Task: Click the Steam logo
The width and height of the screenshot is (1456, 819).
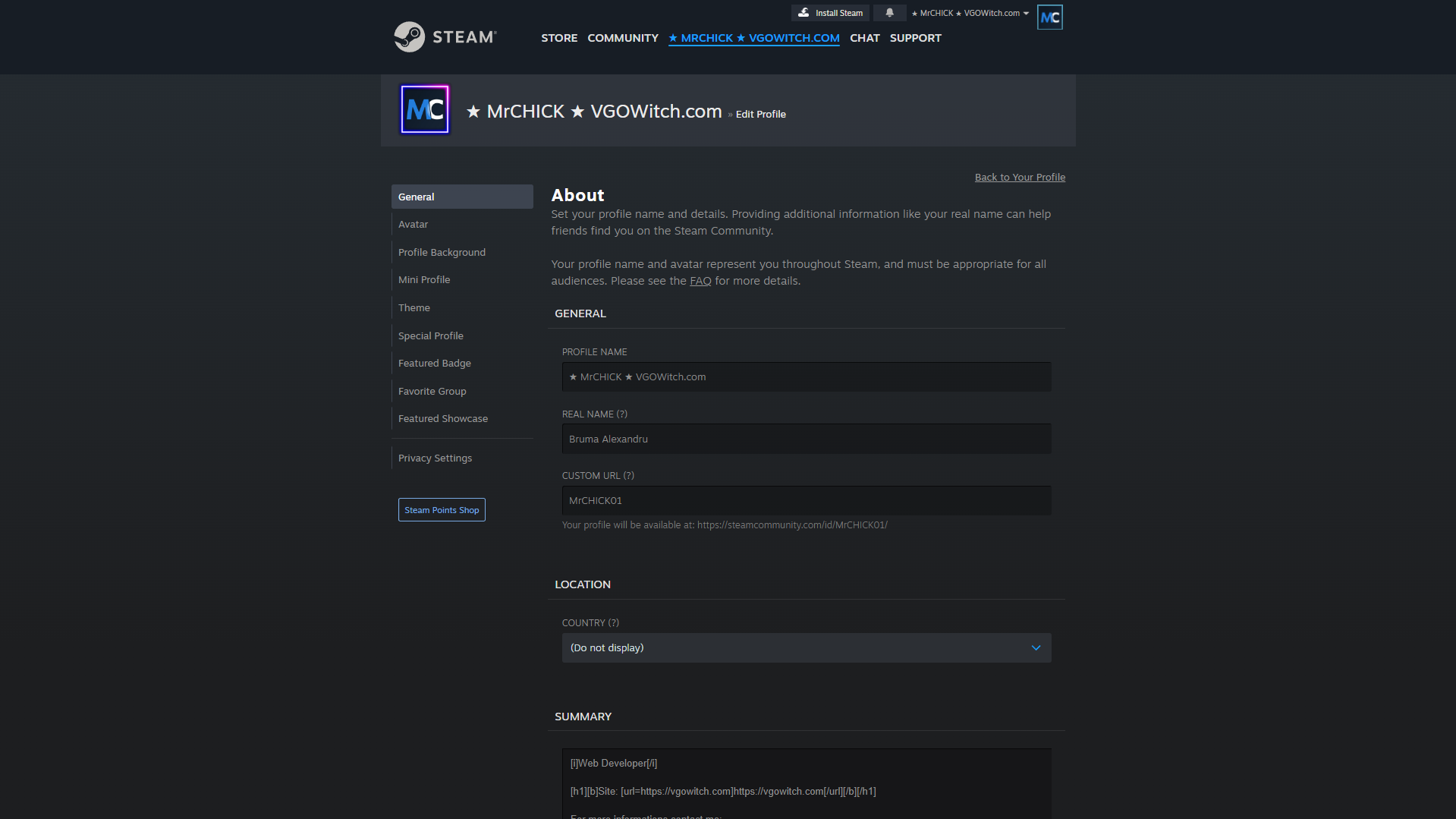Action: pyautogui.click(x=445, y=36)
